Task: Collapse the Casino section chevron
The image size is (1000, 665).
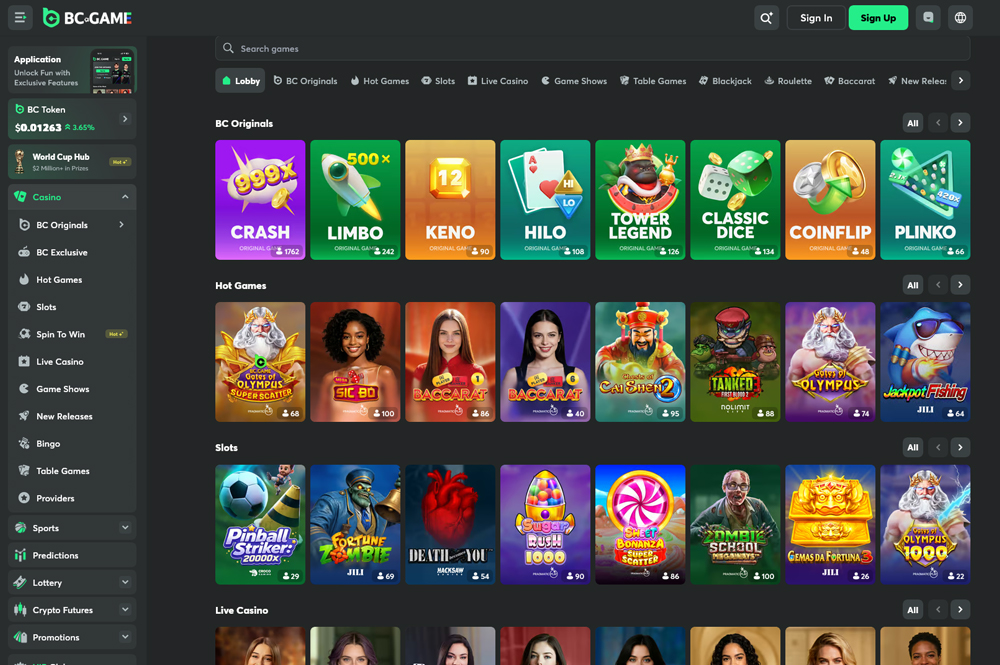Action: click(x=125, y=197)
